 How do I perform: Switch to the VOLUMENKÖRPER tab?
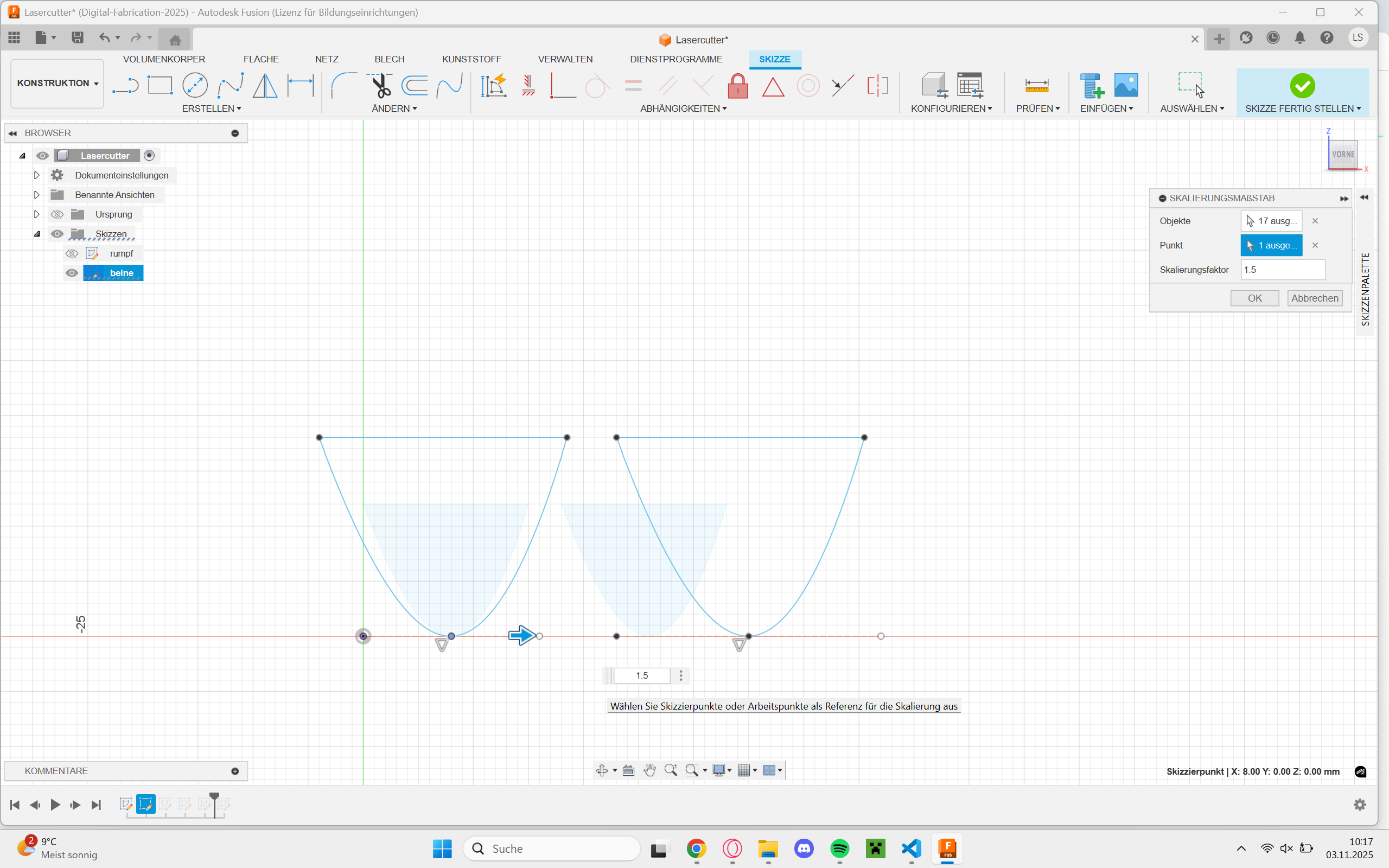point(163,59)
